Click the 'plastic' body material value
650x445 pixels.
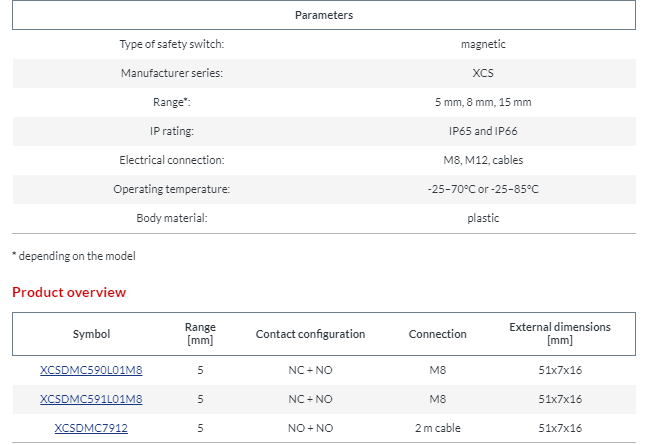(483, 218)
